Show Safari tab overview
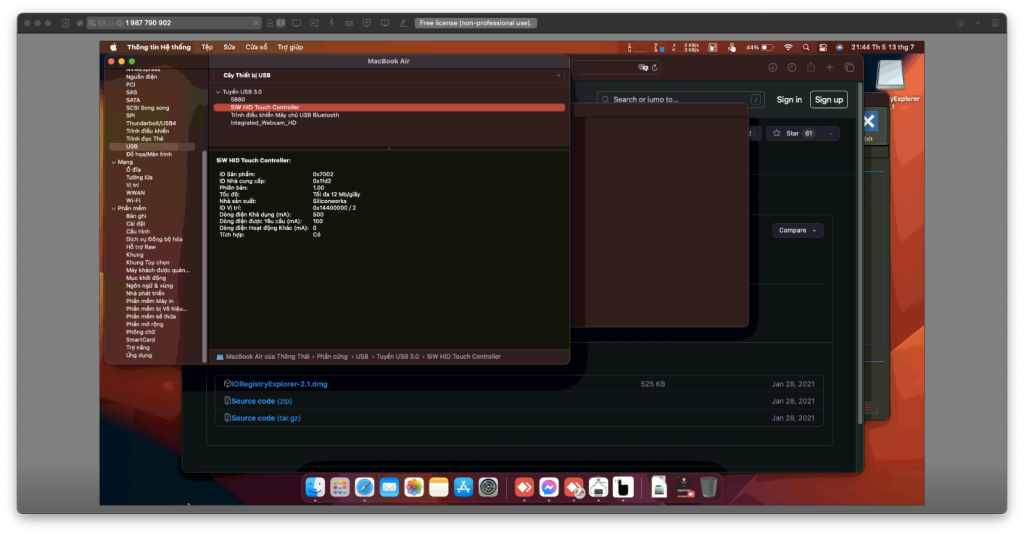The width and height of the screenshot is (1024, 535). click(x=849, y=67)
